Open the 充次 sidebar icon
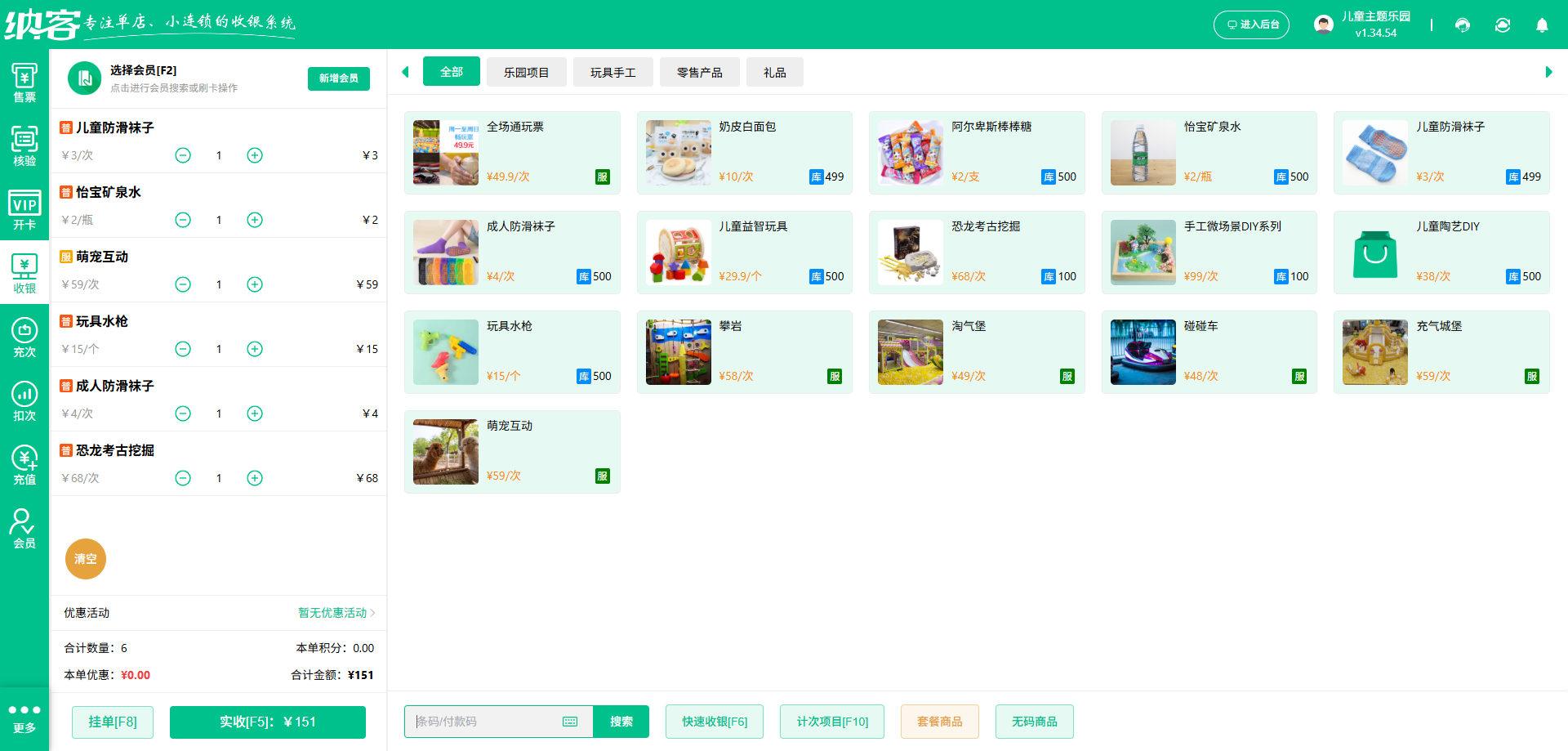Screen dimensions: 1568x751 coord(24,338)
